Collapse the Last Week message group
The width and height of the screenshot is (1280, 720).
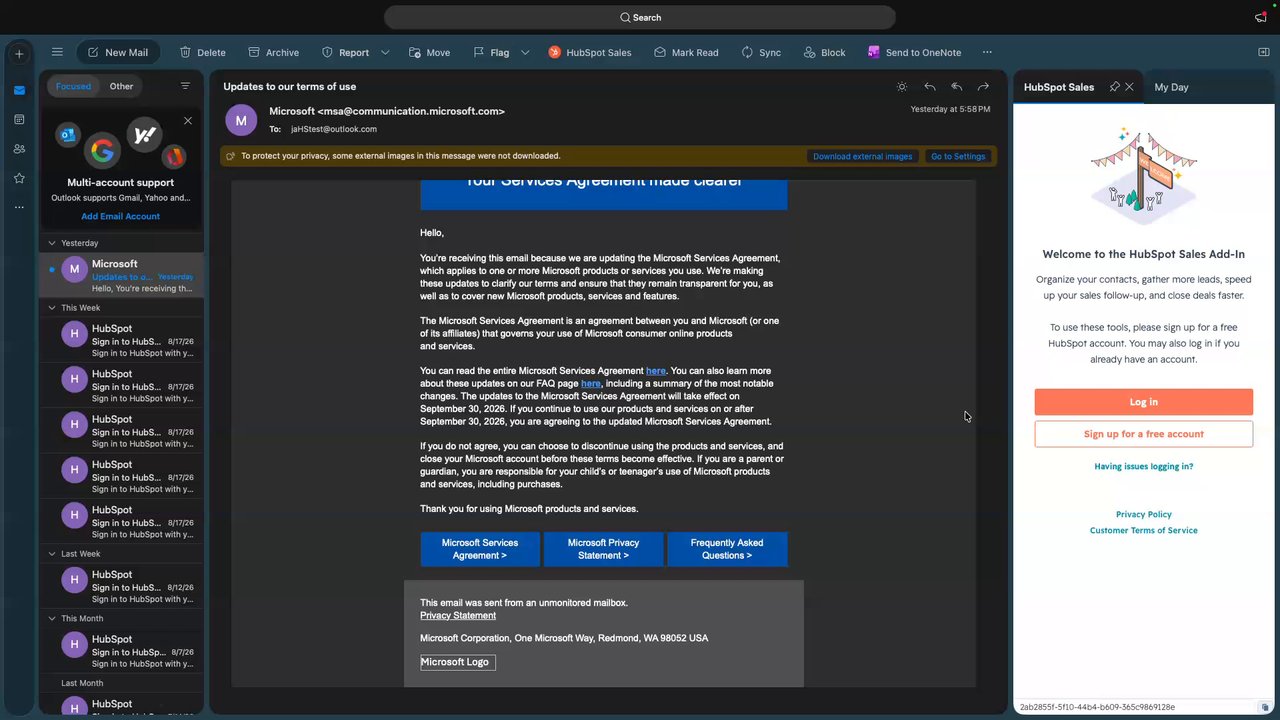coord(52,554)
